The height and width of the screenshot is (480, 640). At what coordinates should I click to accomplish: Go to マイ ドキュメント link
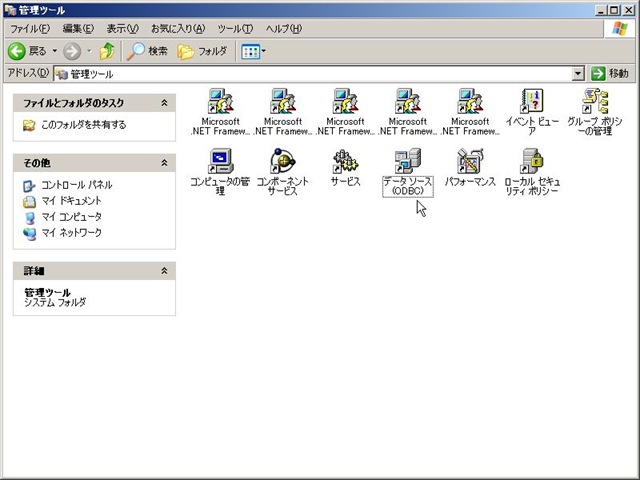pyautogui.click(x=71, y=201)
